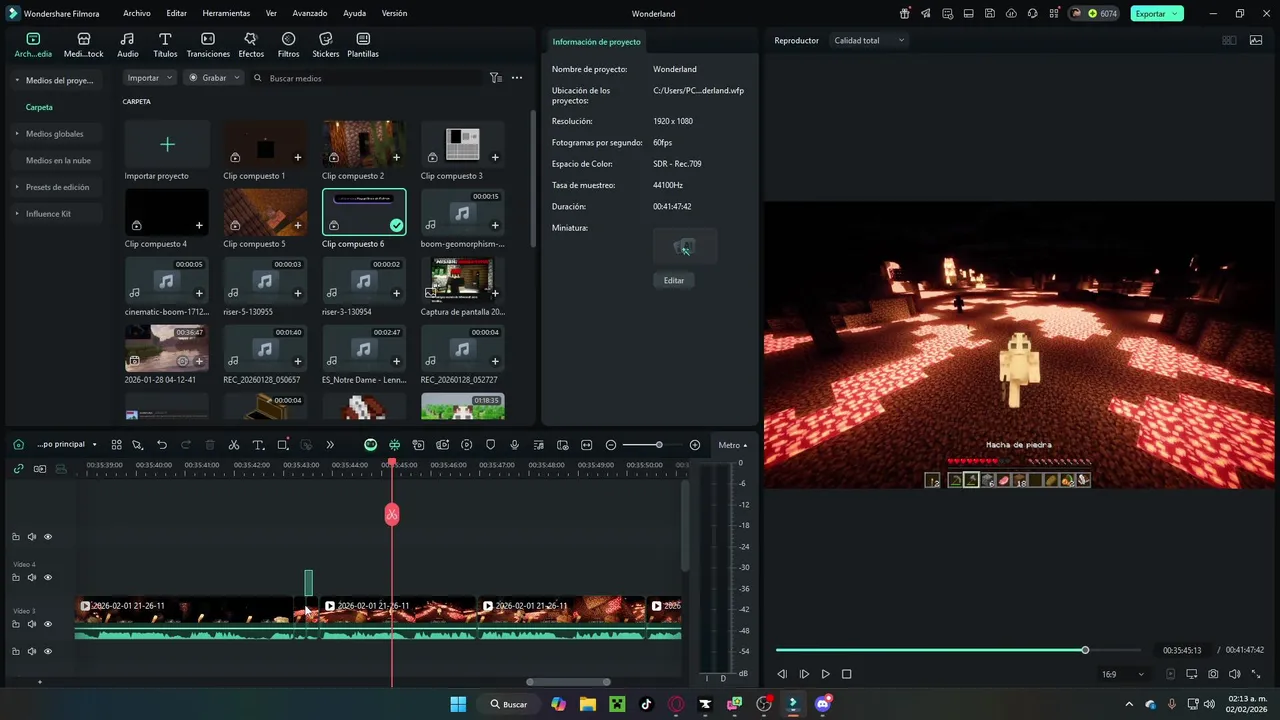
Task: Delete the selected clip with trash icon
Action: pos(210,445)
